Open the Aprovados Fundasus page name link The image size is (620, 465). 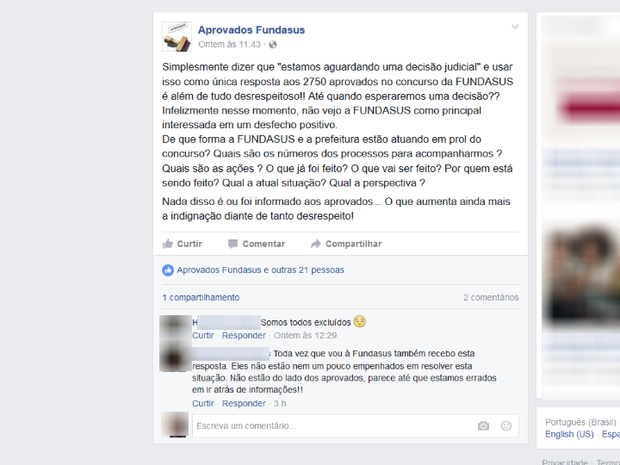coord(251,30)
